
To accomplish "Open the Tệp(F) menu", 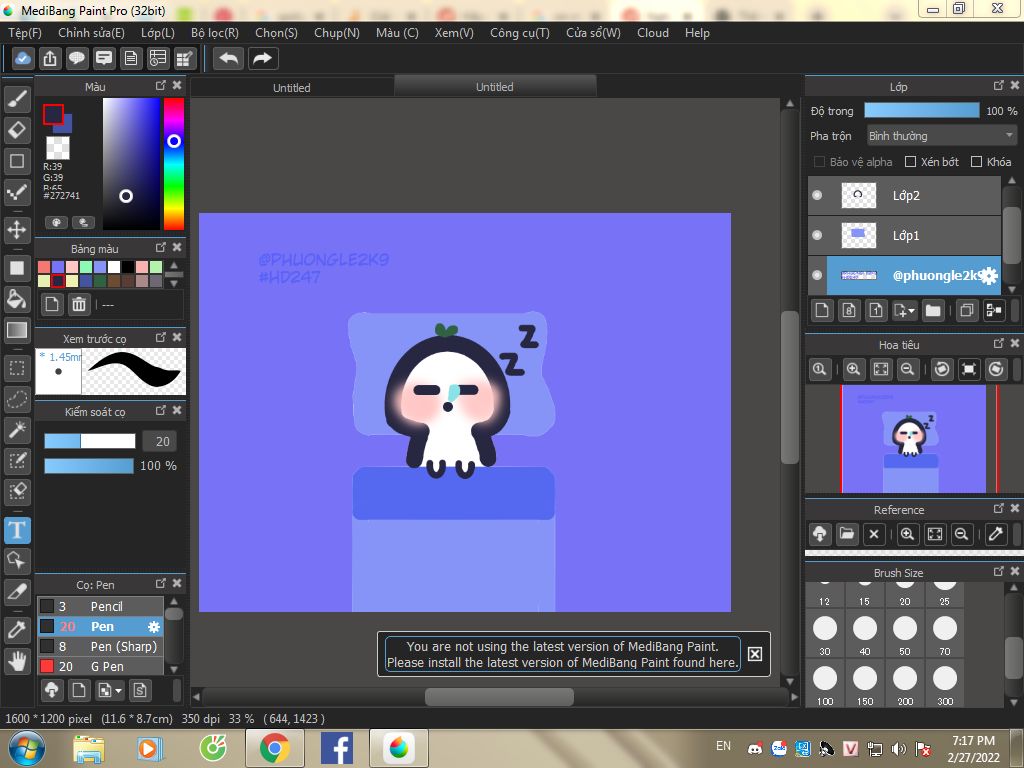I will coord(25,33).
